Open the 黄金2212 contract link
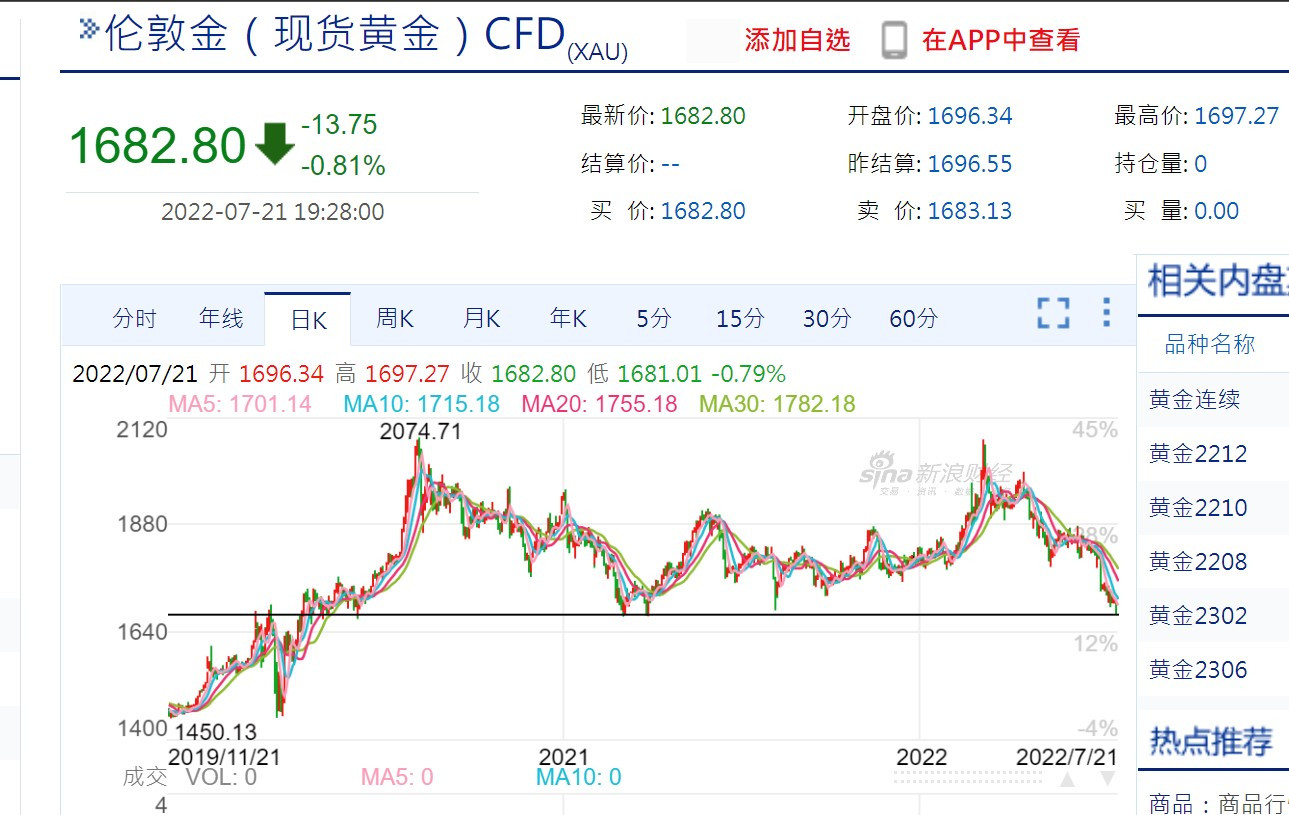This screenshot has height=815, width=1289. pos(1198,454)
